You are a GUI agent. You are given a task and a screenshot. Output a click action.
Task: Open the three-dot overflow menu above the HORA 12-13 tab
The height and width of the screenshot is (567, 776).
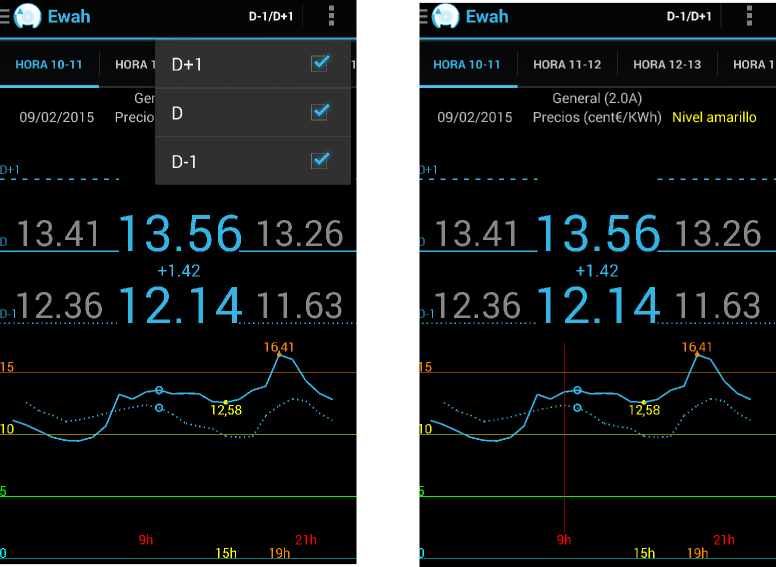[749, 16]
